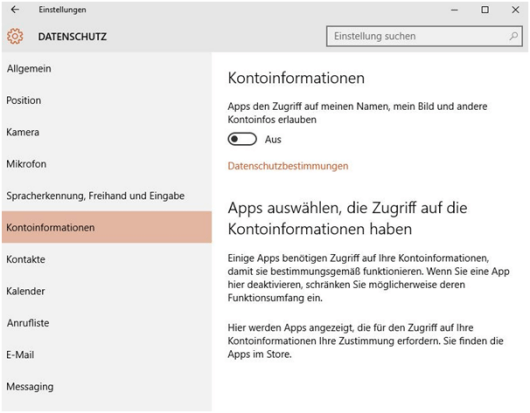Open the Messaging privacy settings

[x=107, y=386]
